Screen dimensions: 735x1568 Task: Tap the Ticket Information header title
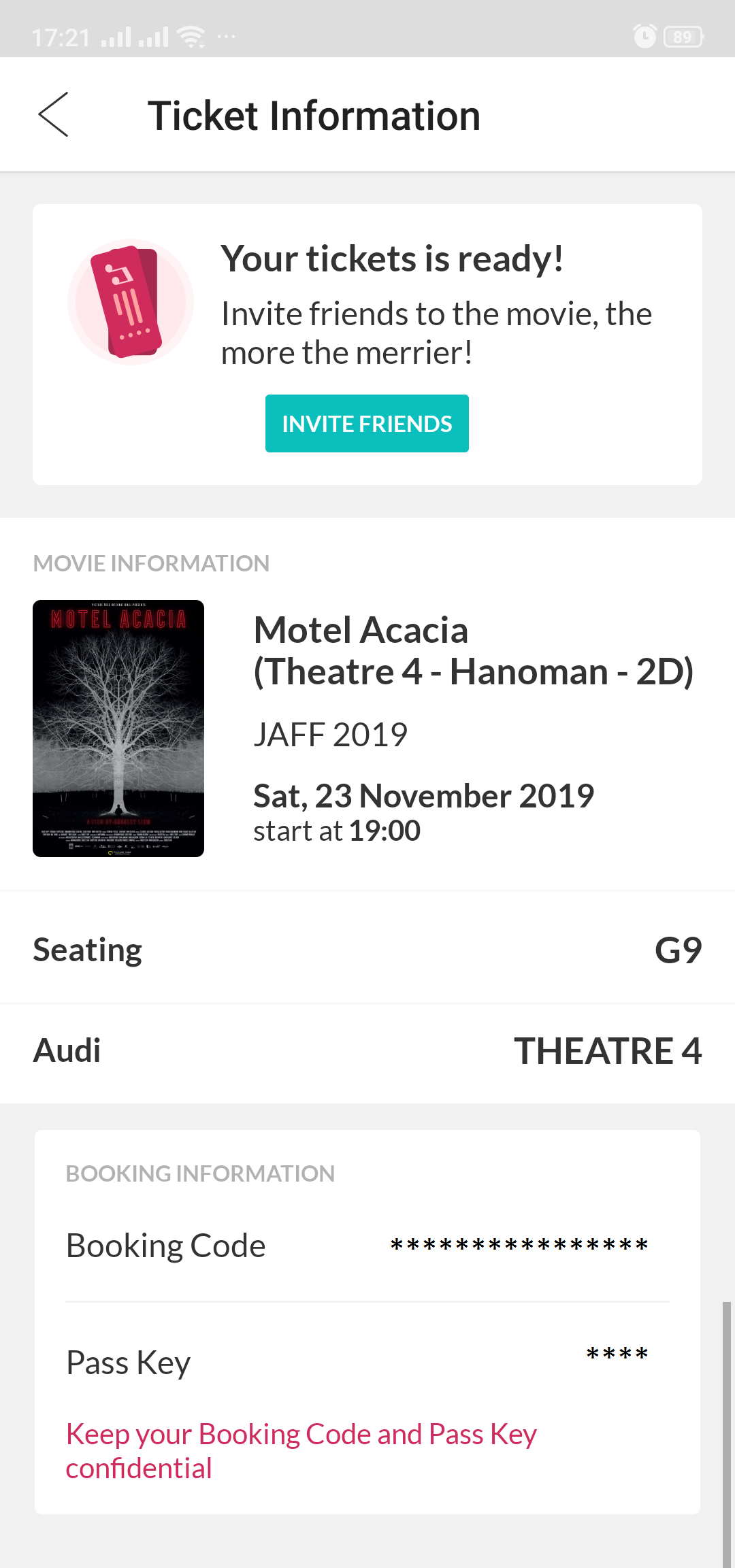click(x=314, y=116)
